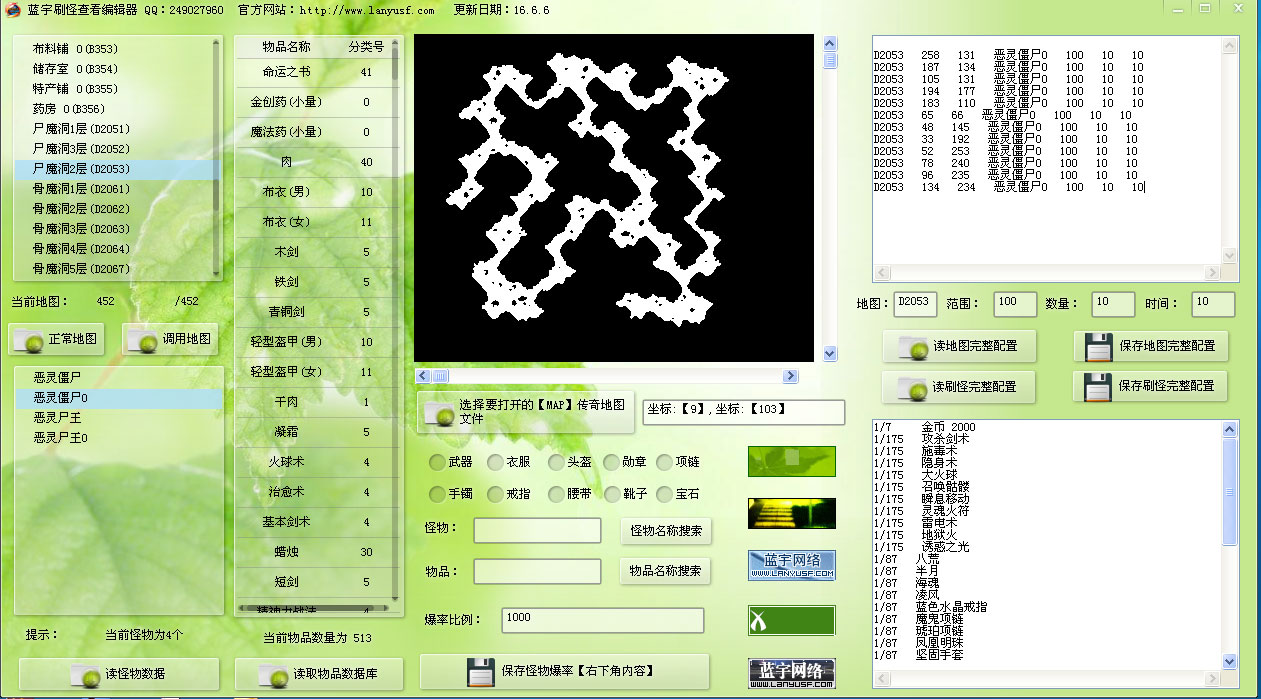Select the 武器 radio button

[x=437, y=462]
